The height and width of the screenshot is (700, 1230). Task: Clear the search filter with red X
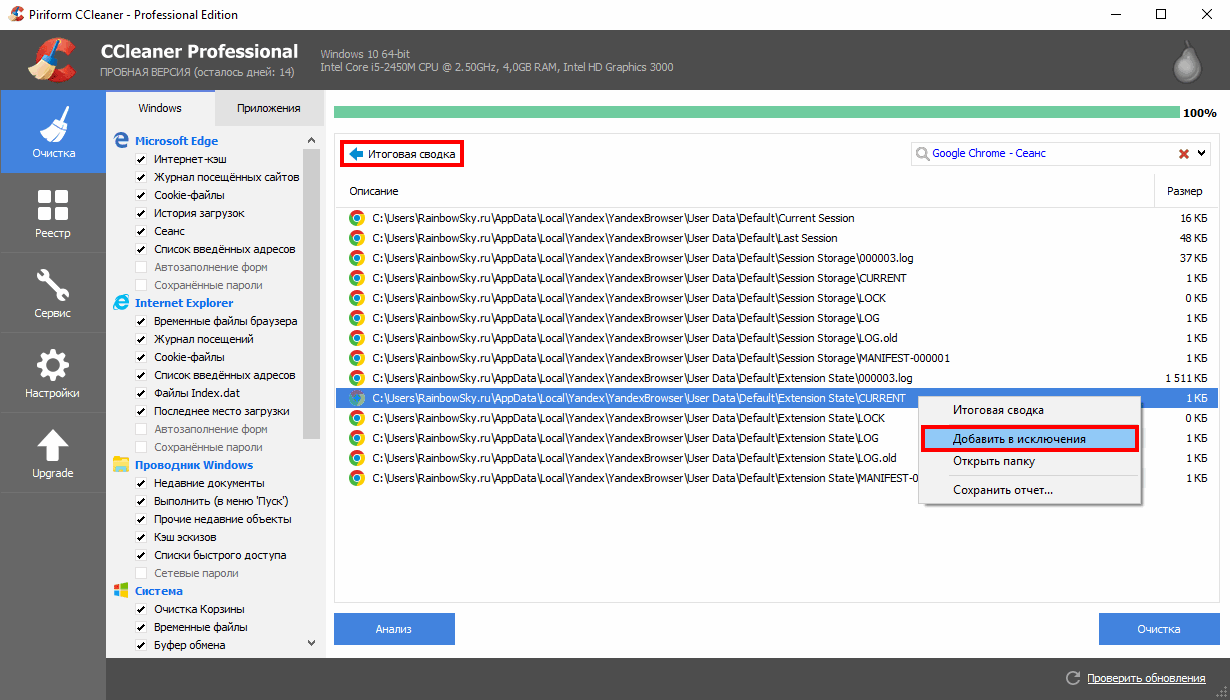1184,154
